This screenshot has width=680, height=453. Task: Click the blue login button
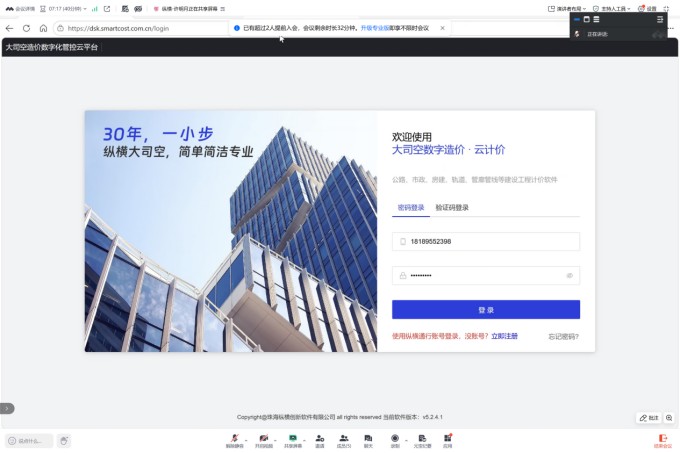tap(486, 310)
